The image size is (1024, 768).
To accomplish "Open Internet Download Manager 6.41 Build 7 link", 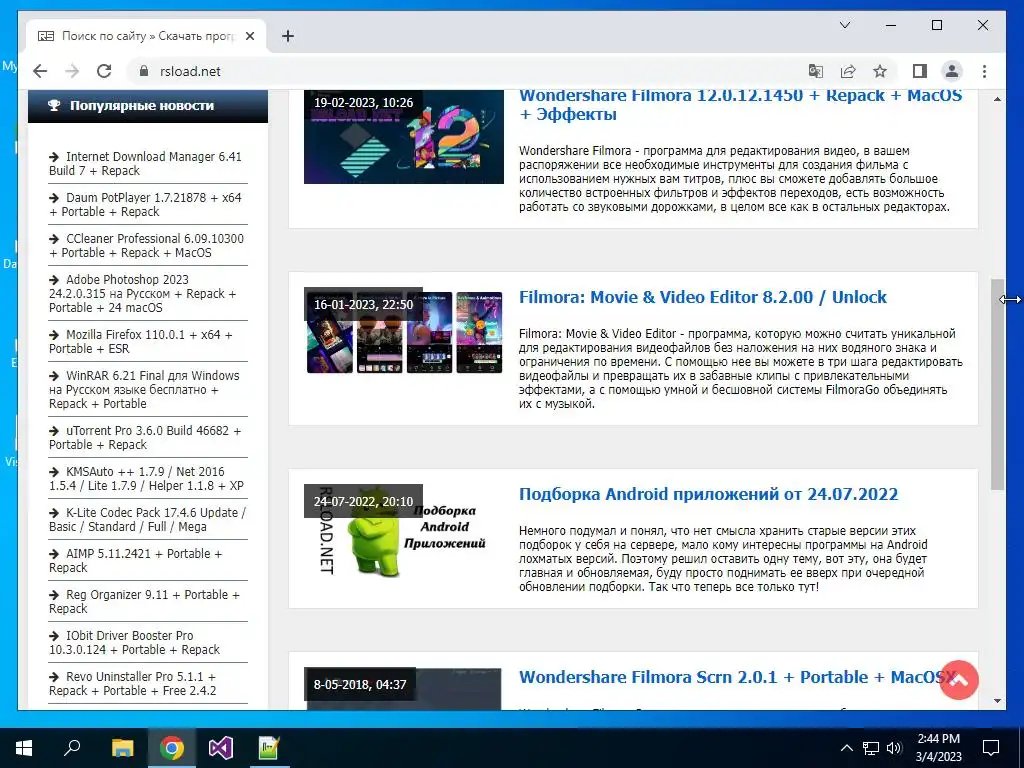I will point(145,163).
